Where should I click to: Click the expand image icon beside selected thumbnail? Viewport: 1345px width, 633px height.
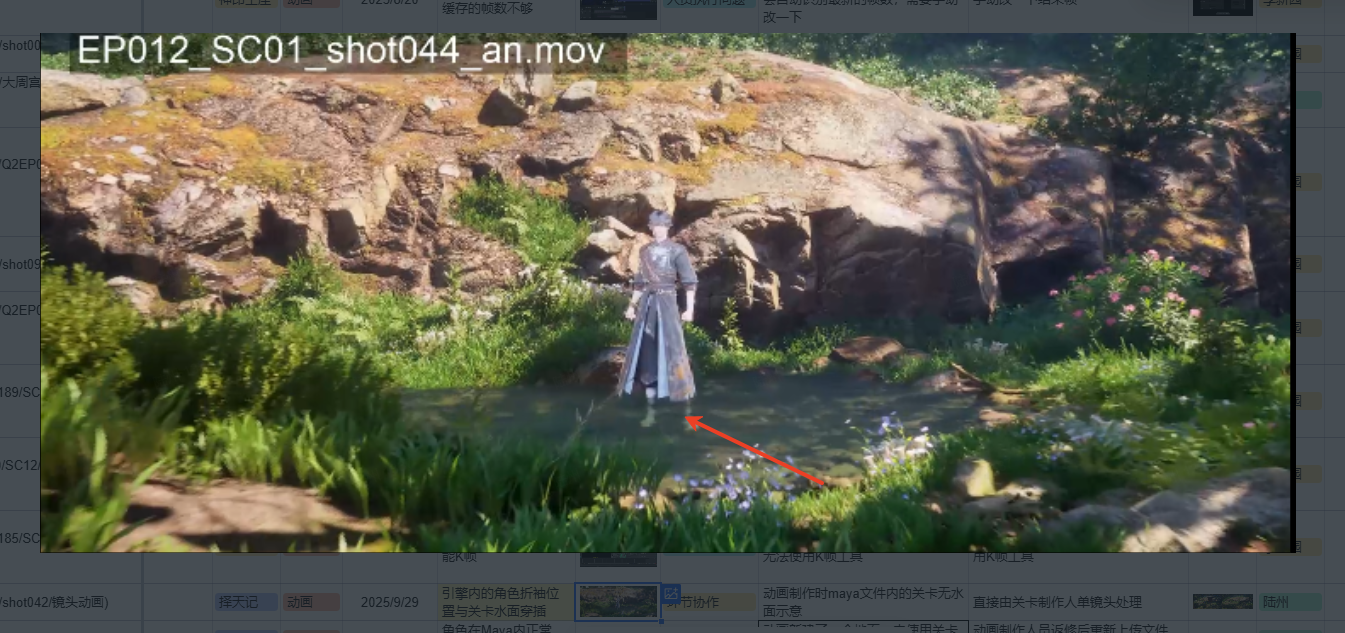point(671,593)
